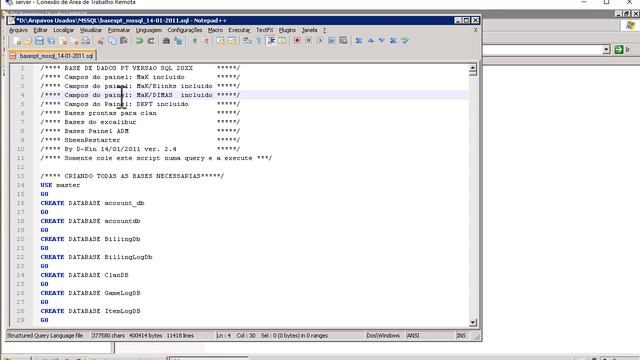The image size is (640, 360).
Task: Zoom in on the editor text
Action: click(194, 41)
